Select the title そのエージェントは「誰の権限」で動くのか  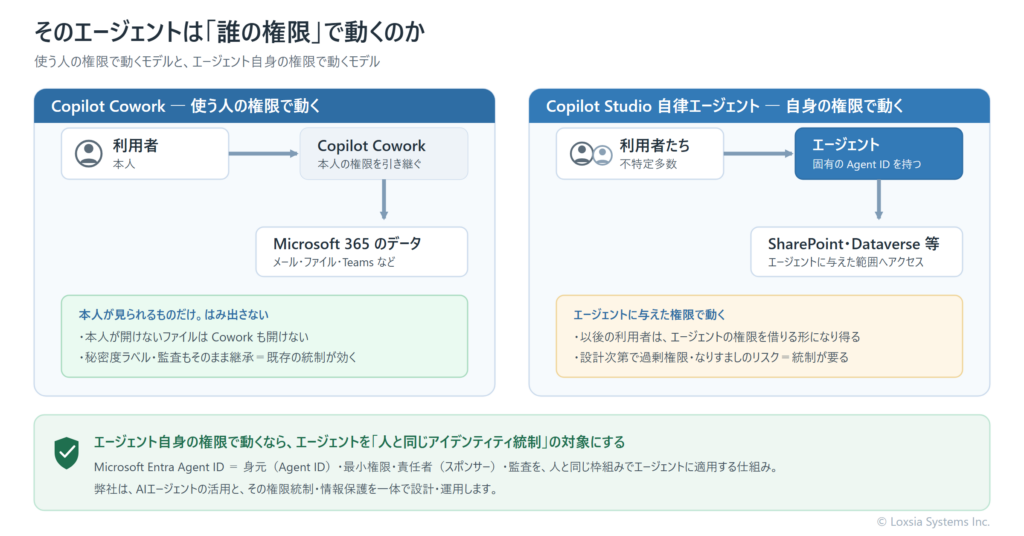pos(229,32)
